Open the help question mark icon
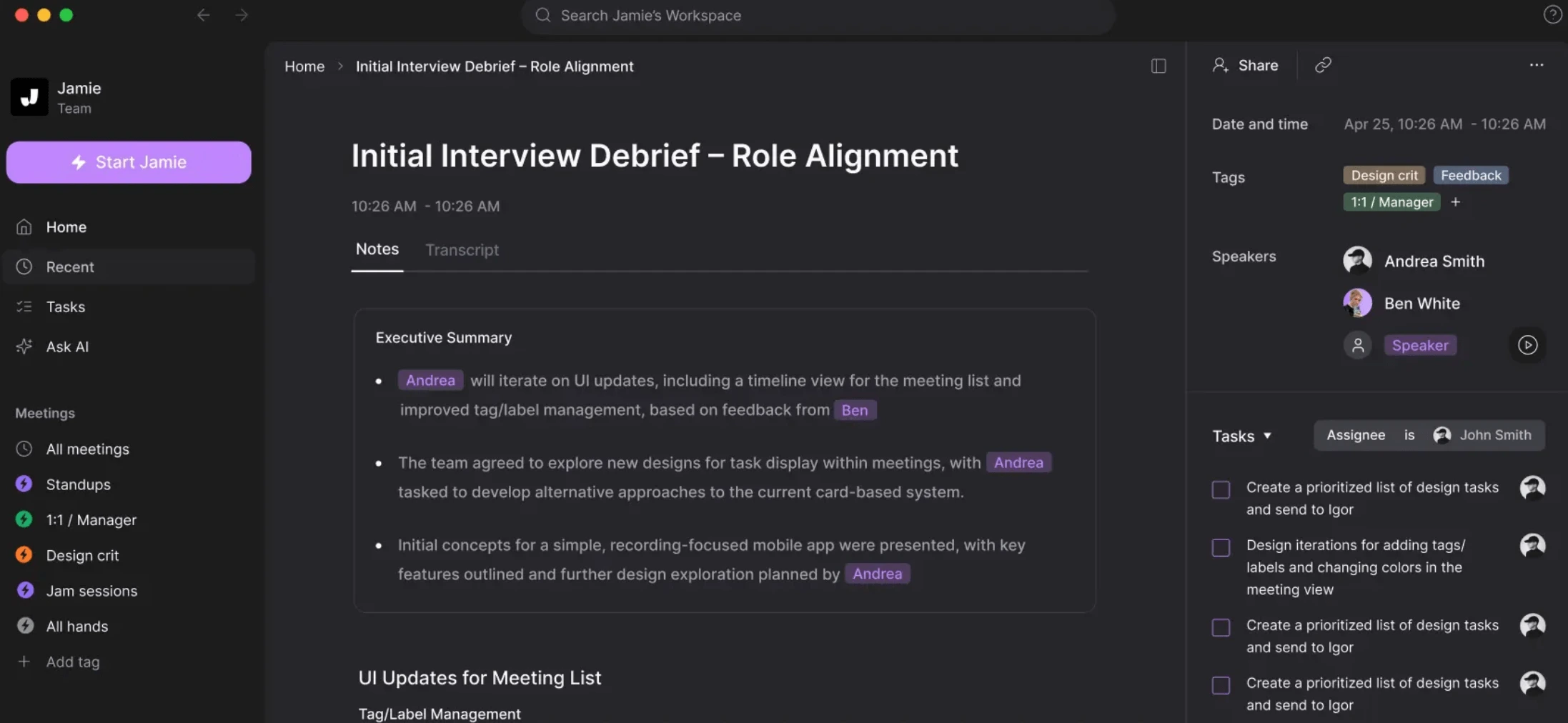1568x723 pixels. click(x=1552, y=15)
